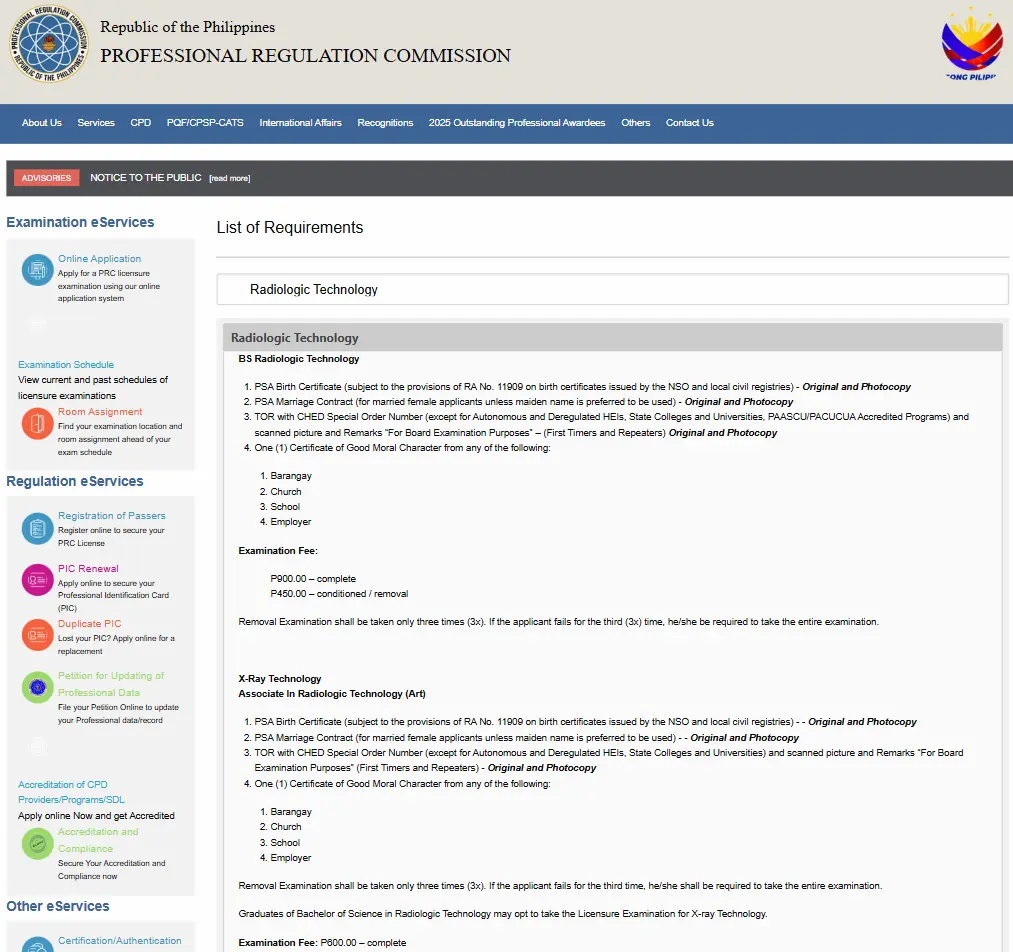The height and width of the screenshot is (952, 1013).
Task: Open the CPD menu
Action: point(141,123)
